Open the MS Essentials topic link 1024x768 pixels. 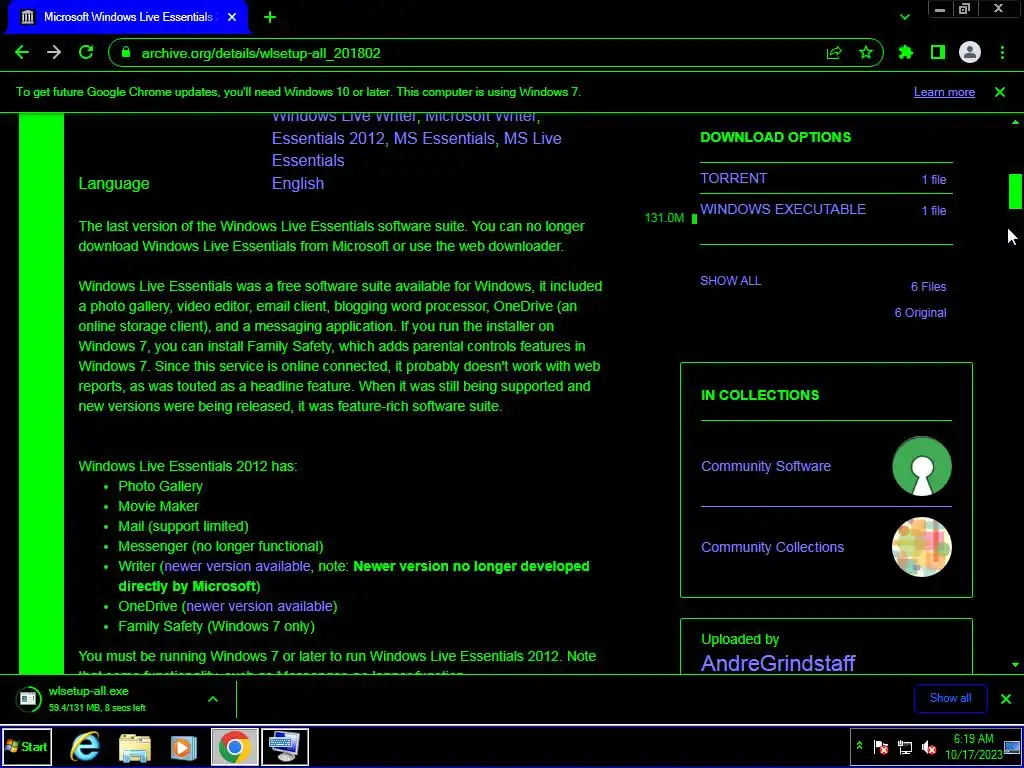tap(444, 138)
